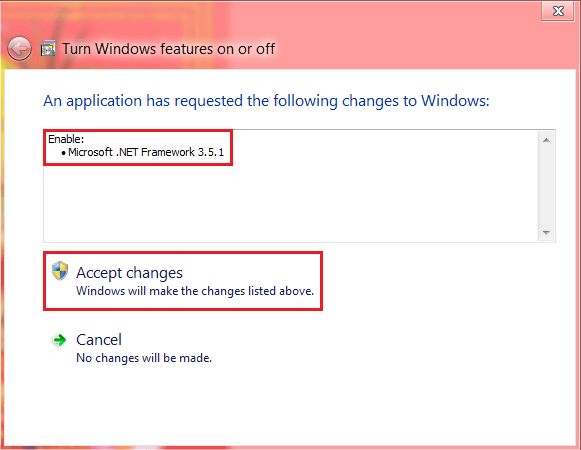
Task: Choose Cancel to make no changes
Action: [144, 348]
